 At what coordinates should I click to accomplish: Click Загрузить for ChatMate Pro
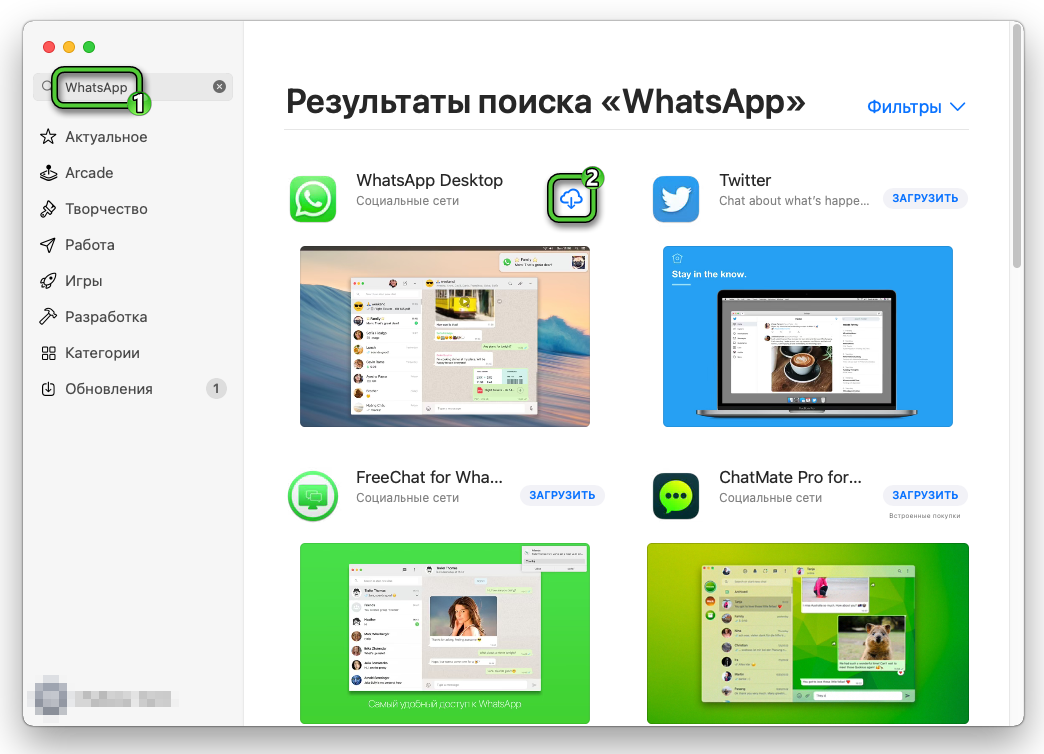click(x=925, y=495)
